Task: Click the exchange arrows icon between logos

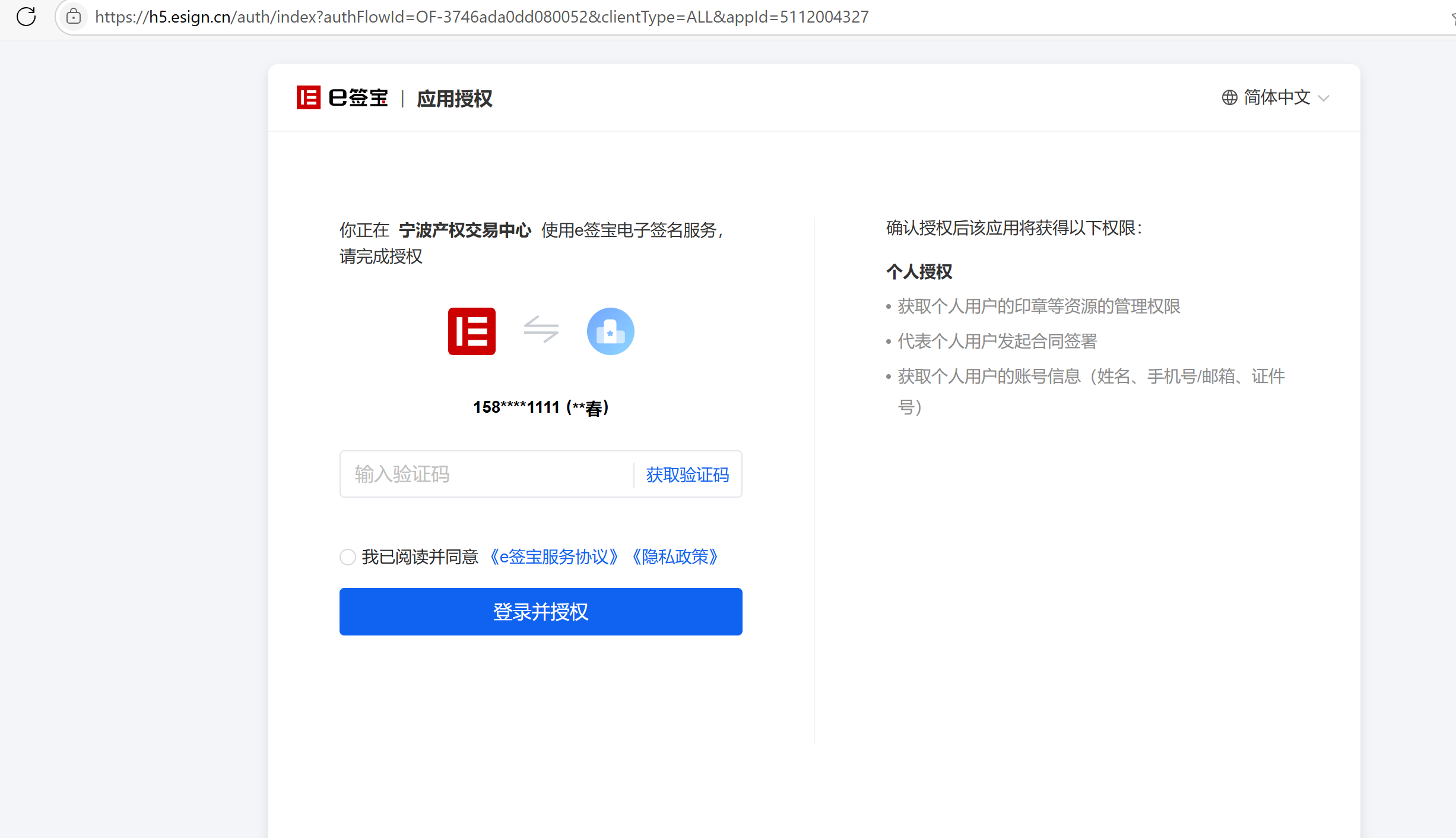Action: coord(541,329)
